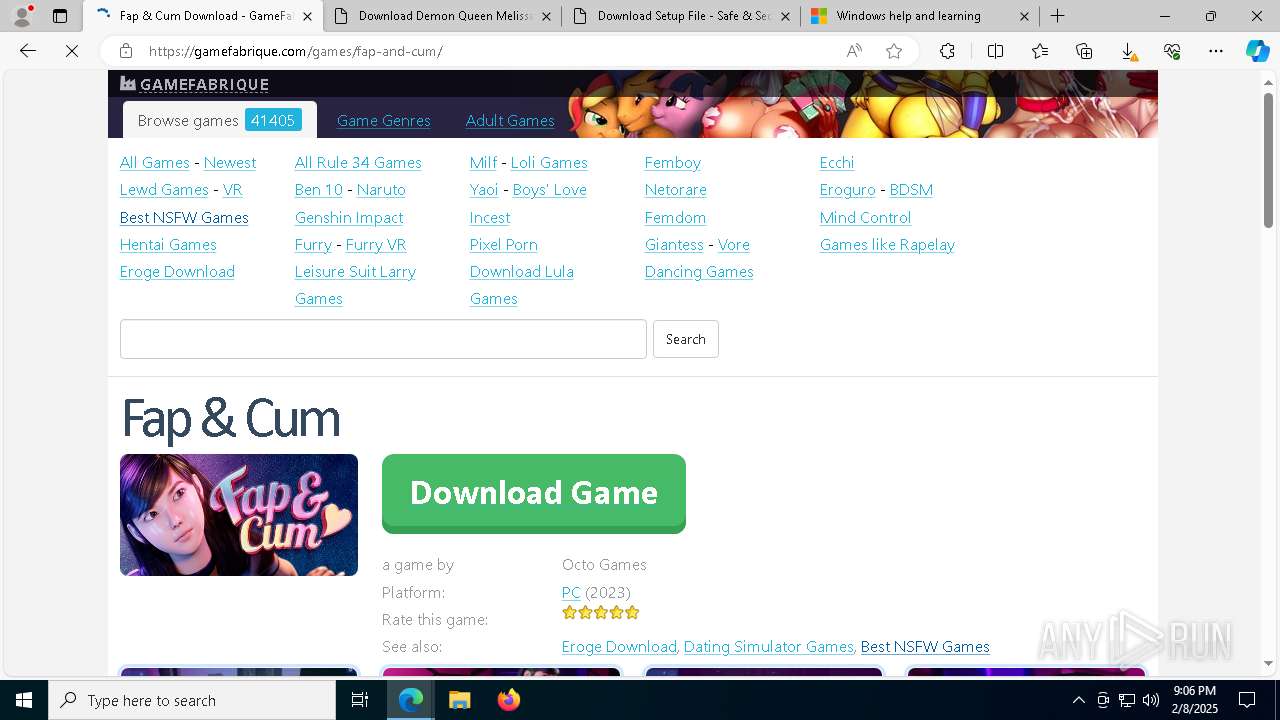Open the Genshin Impact link
This screenshot has height=720, width=1280.
pyautogui.click(x=349, y=217)
